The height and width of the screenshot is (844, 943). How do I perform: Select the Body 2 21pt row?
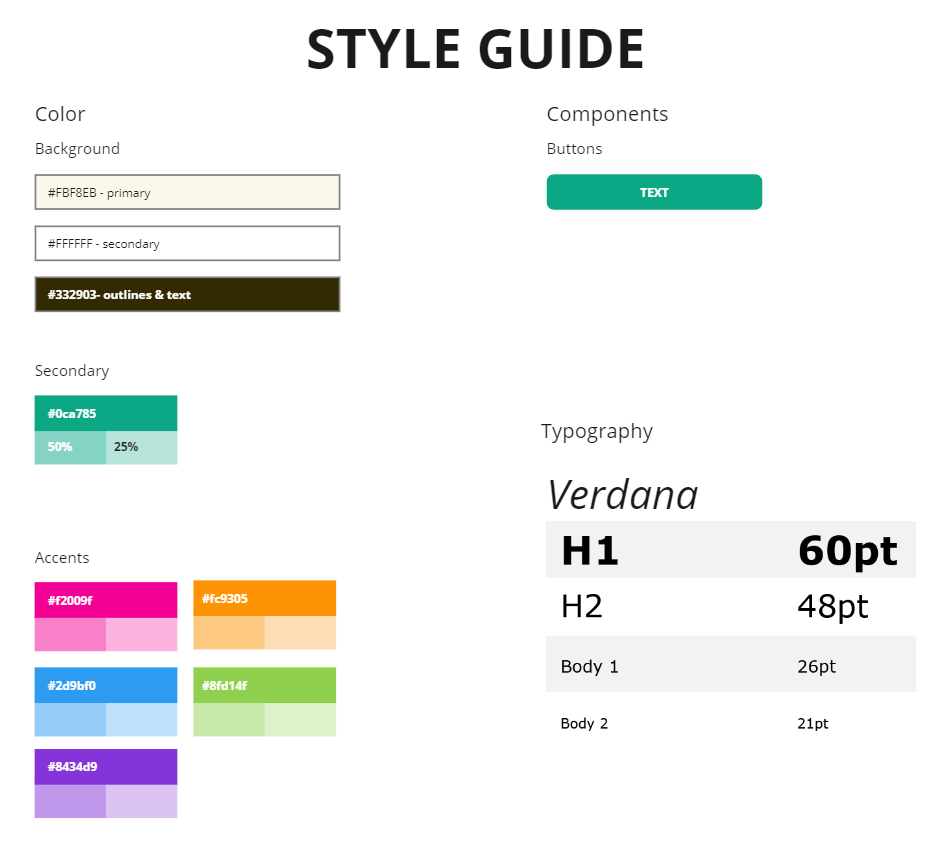click(x=731, y=722)
